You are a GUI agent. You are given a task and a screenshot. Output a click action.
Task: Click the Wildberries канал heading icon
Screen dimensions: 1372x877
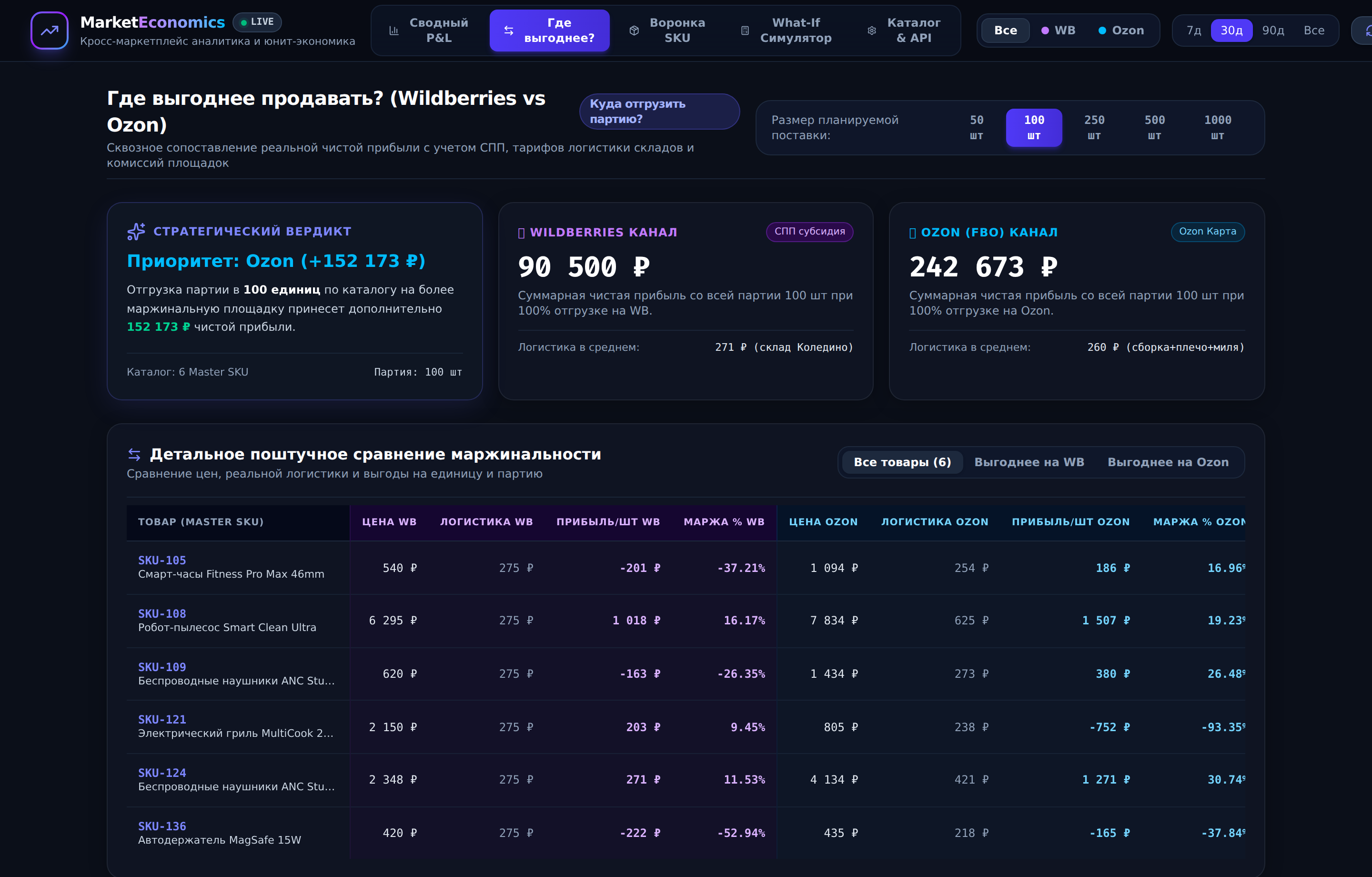click(521, 233)
